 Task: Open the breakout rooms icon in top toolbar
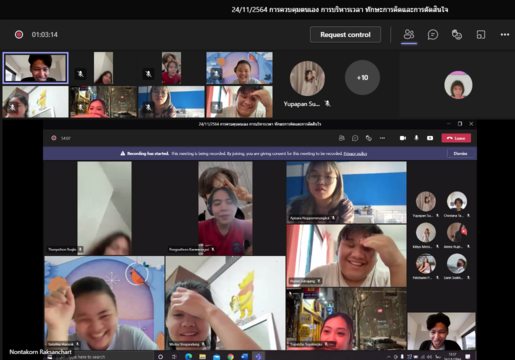click(x=481, y=34)
